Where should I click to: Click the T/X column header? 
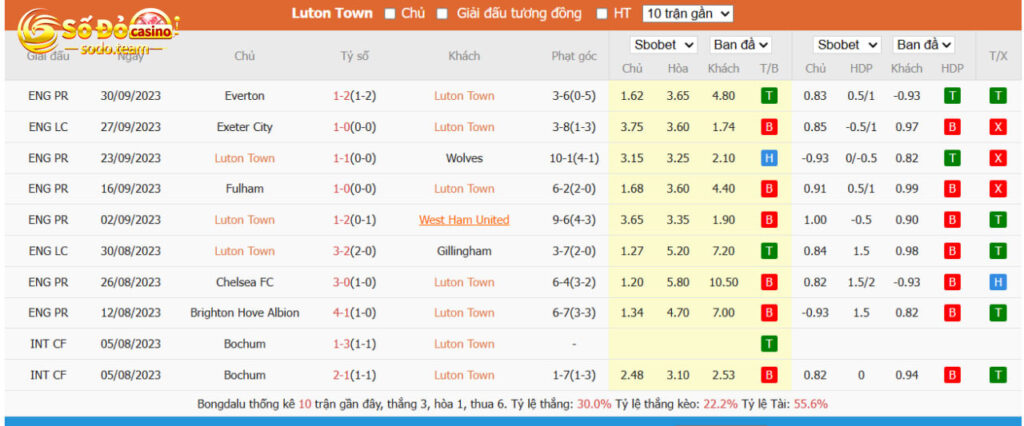pos(998,56)
